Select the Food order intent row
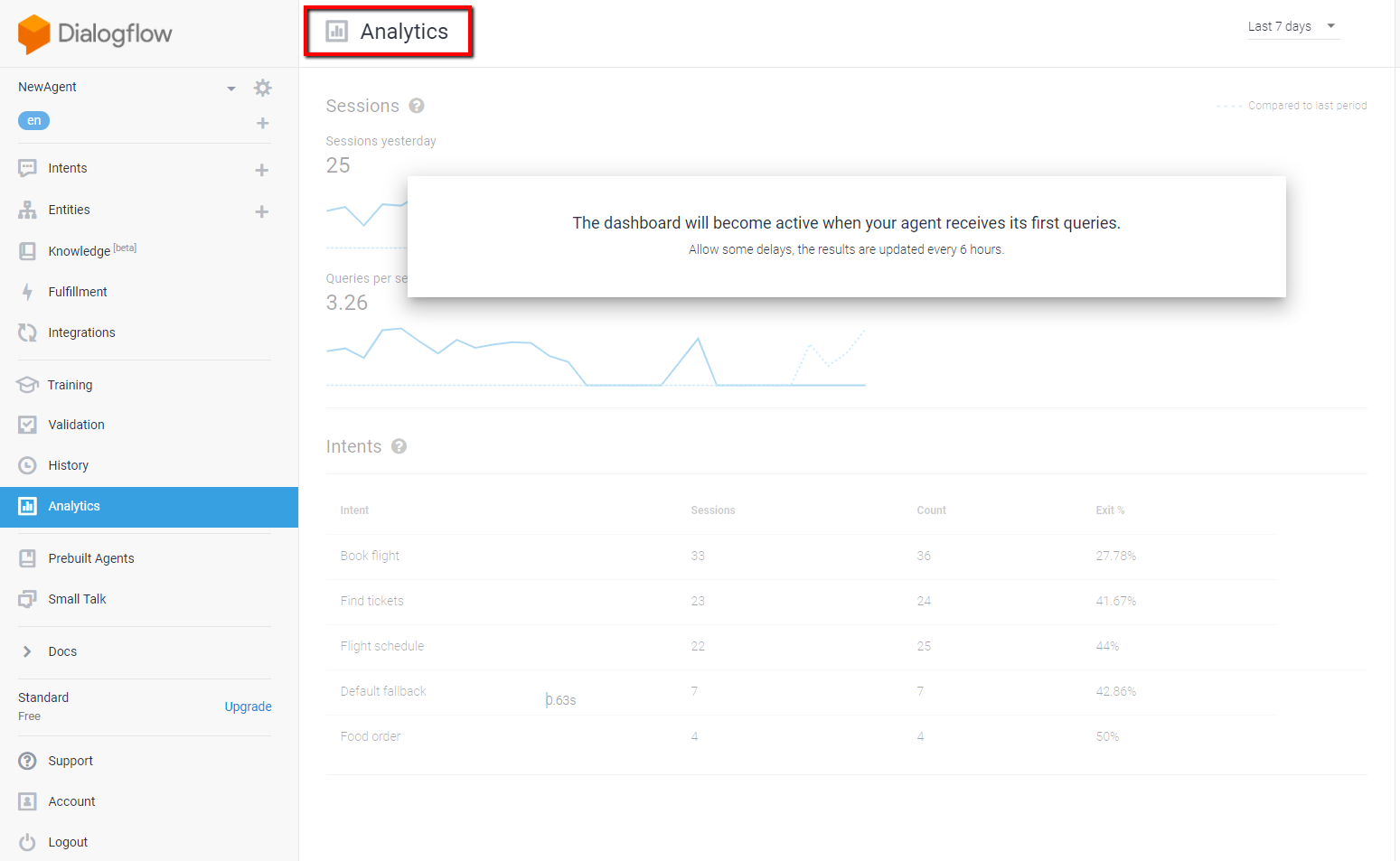This screenshot has width=1400, height=861. tap(802, 737)
